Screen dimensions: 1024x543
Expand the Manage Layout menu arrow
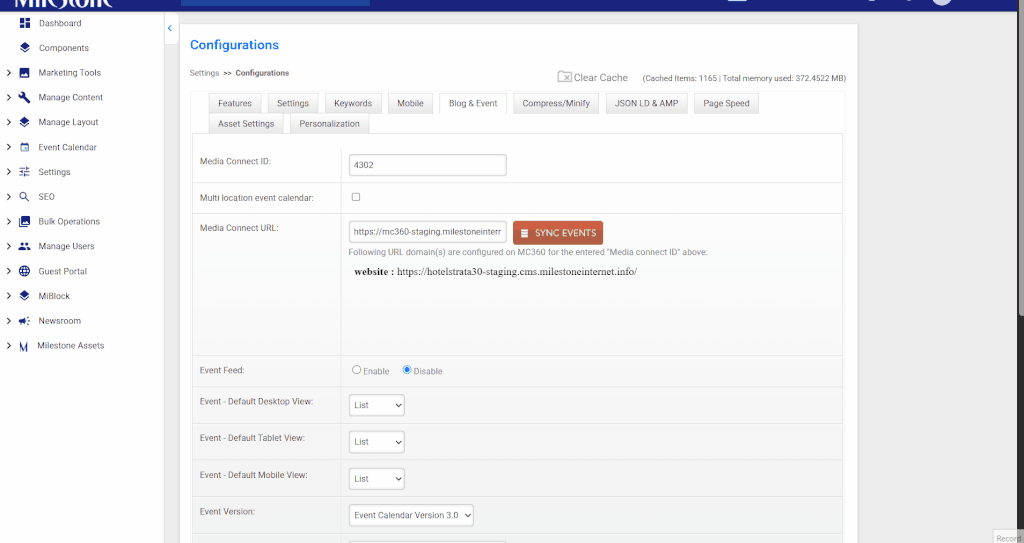tap(8, 122)
